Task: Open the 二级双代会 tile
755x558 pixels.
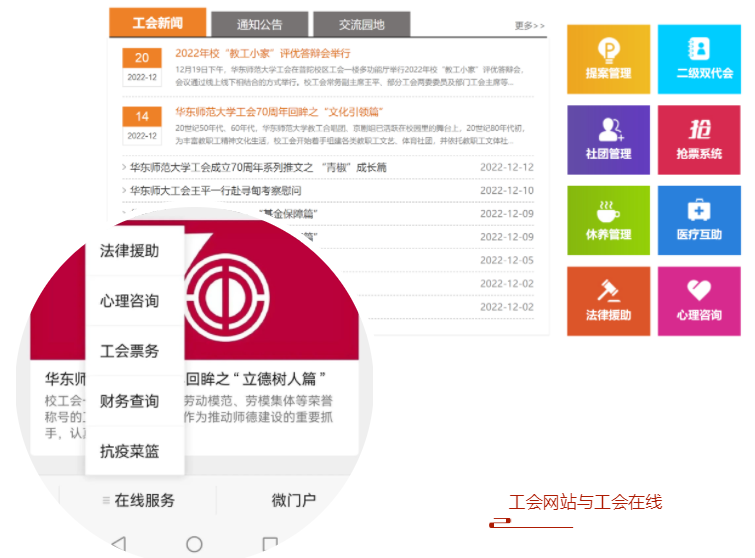Action: coord(699,59)
